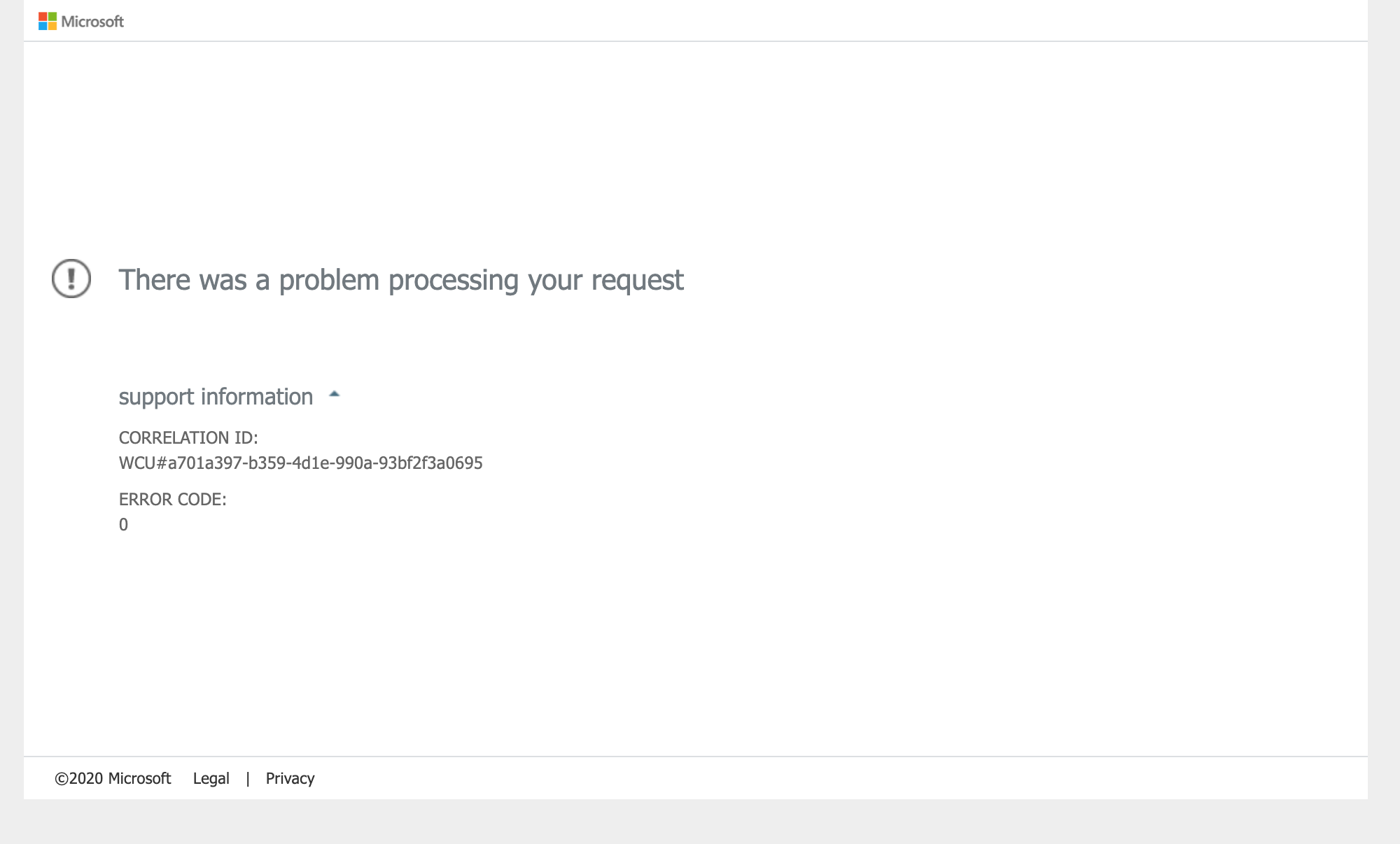Viewport: 1400px width, 844px height.
Task: Click the word "request" in the heading
Action: pos(638,281)
